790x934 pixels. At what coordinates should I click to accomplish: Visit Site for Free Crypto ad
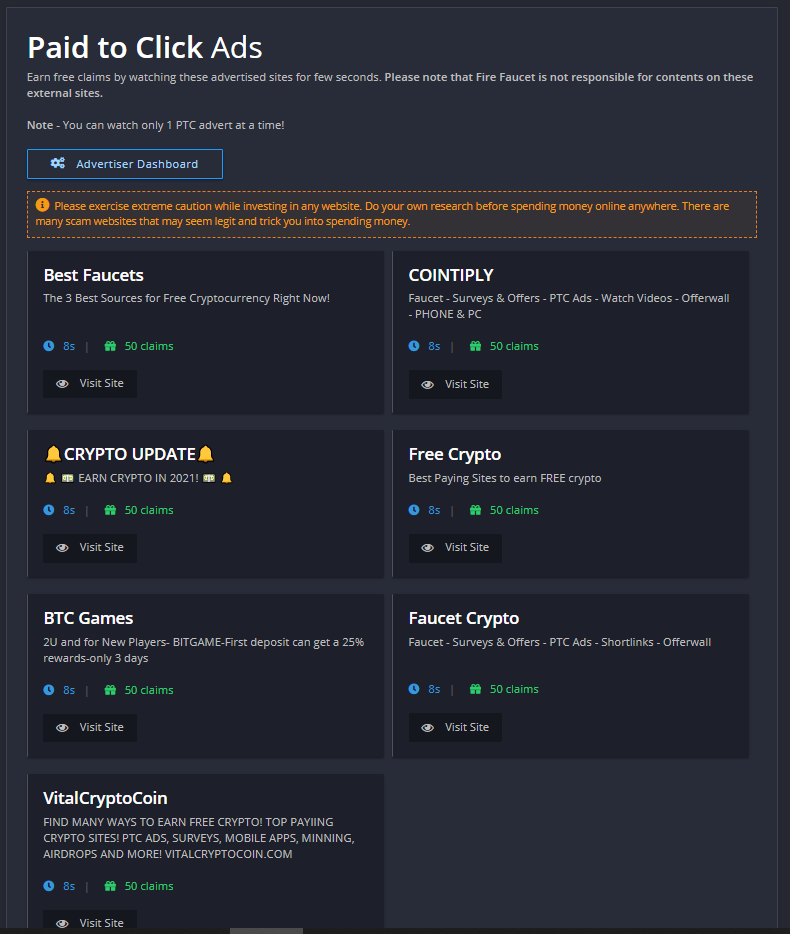click(x=455, y=548)
